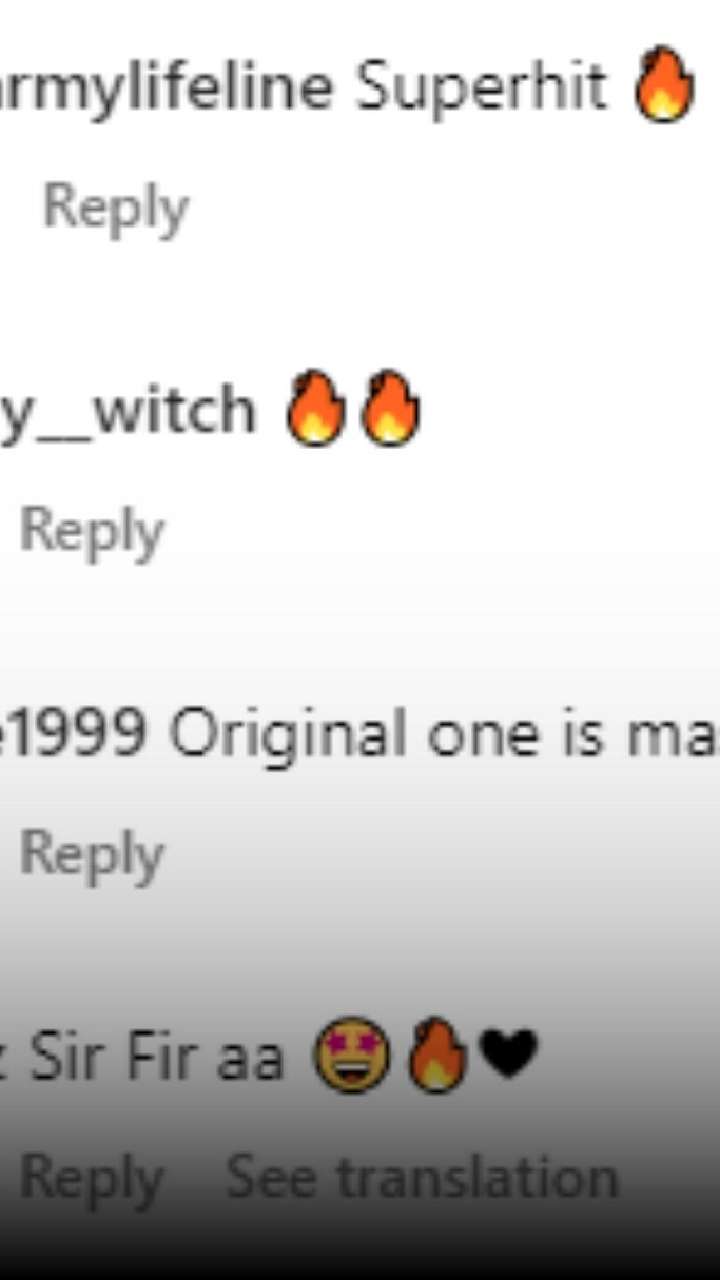This screenshot has width=720, height=1280.
Task: Reply to the y__witch comment
Action: [x=92, y=533]
